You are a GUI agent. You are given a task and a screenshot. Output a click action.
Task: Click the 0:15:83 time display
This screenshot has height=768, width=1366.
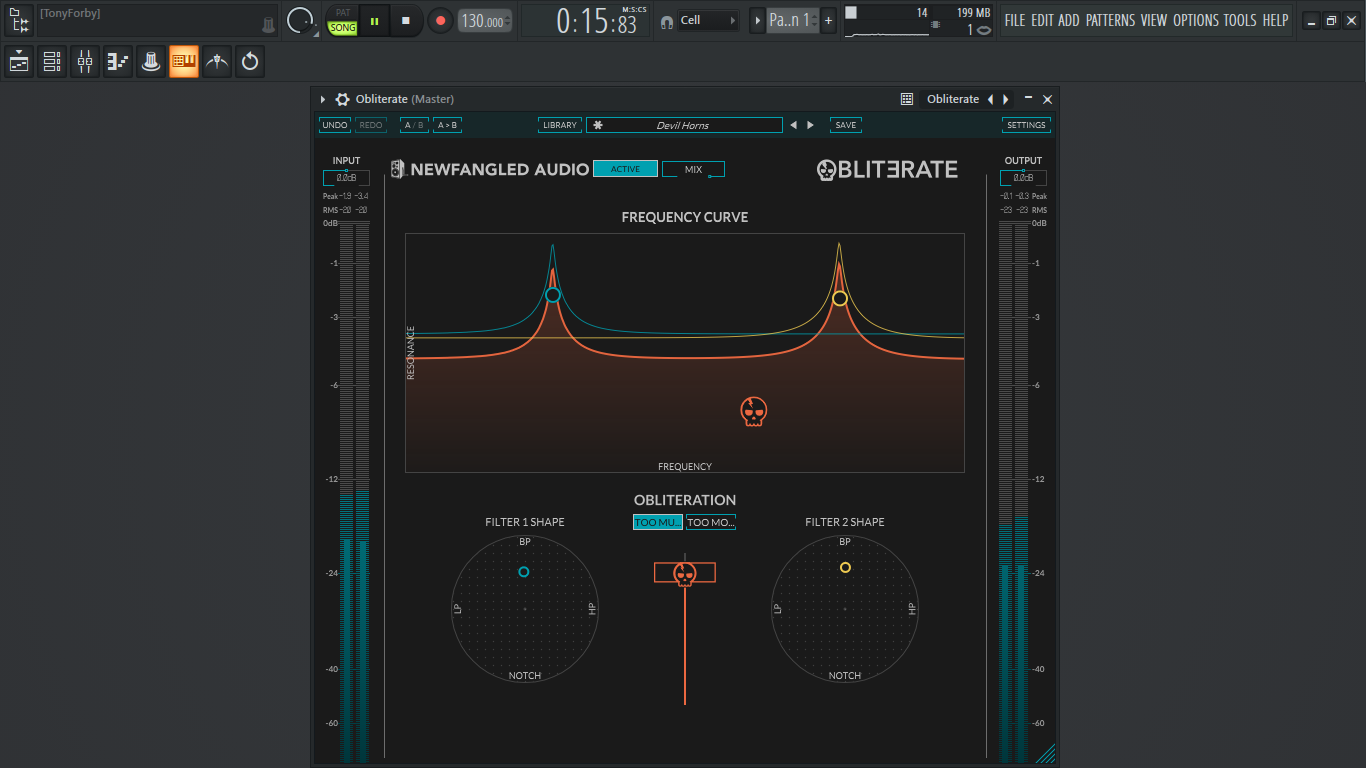pos(596,21)
